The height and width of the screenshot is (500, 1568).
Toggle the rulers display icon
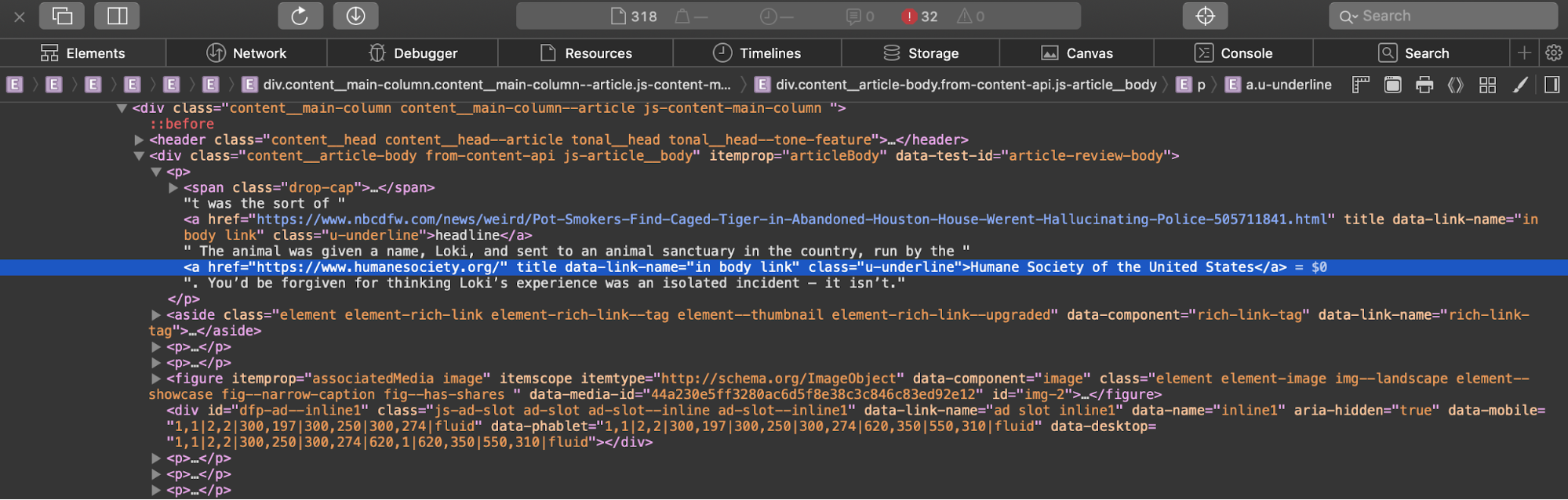pyautogui.click(x=1361, y=85)
